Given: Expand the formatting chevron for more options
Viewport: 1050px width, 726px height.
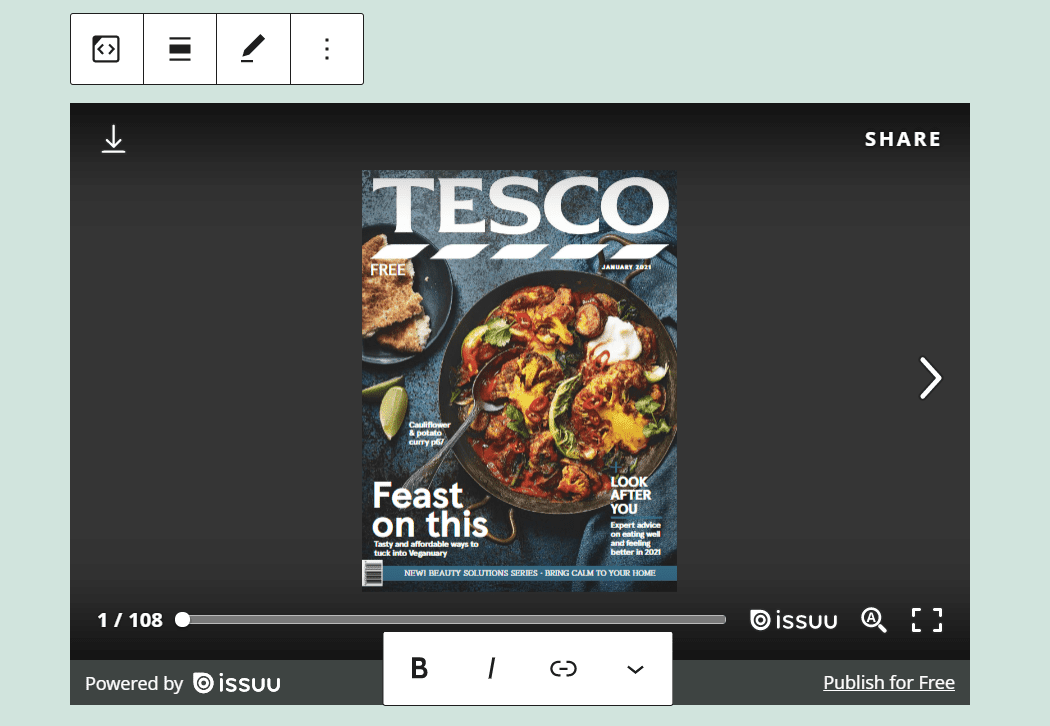Looking at the screenshot, I should 635,669.
